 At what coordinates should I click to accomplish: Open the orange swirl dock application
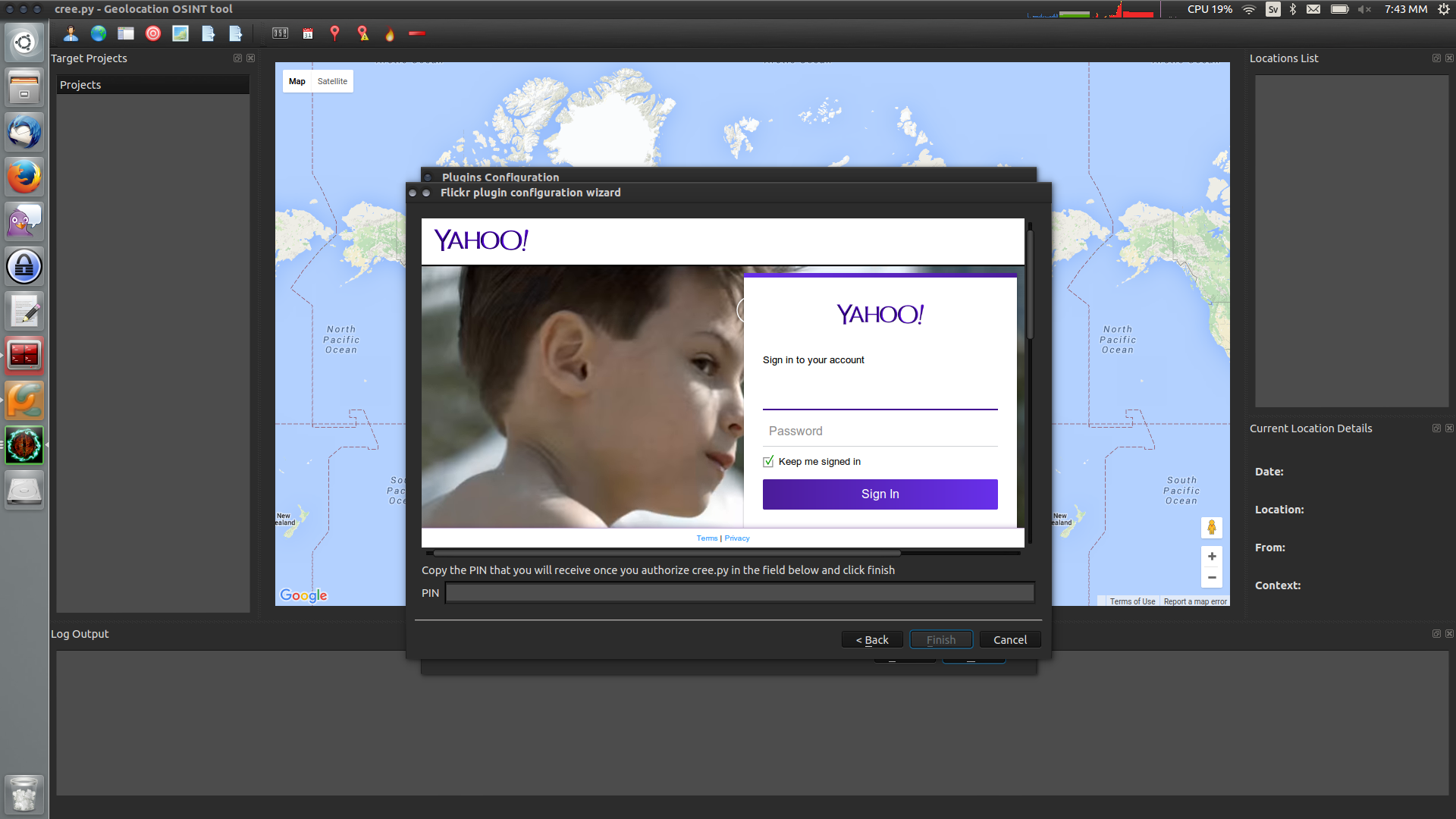[24, 400]
